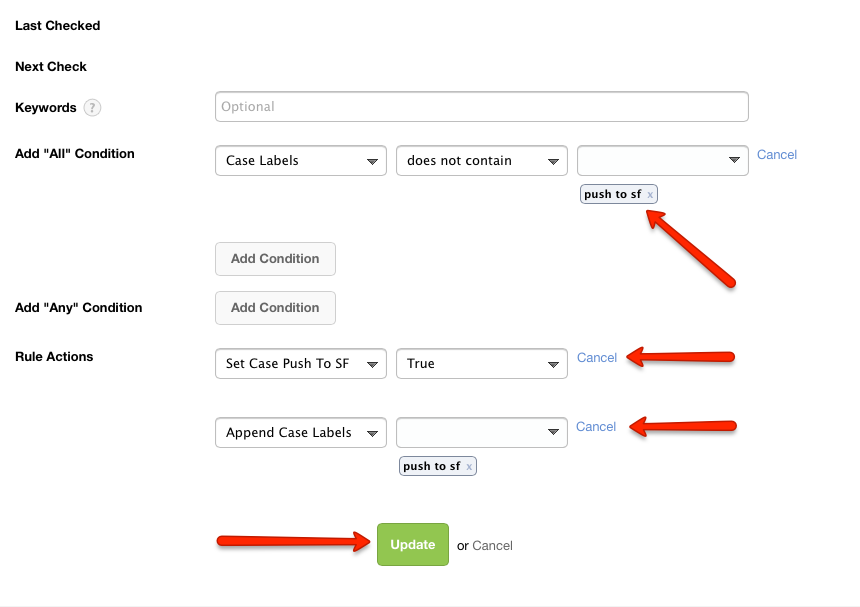Click the Keywords help question mark icon
Screen dimensions: 860x607
tap(92, 108)
